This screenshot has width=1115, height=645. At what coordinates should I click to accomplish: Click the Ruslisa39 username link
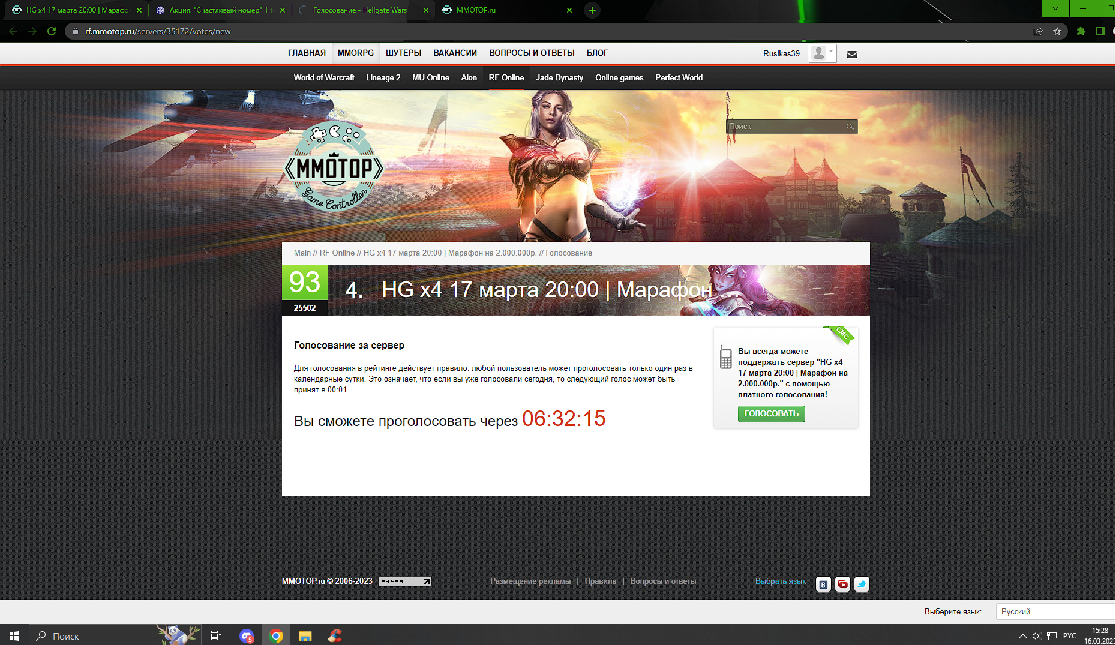pyautogui.click(x=781, y=53)
